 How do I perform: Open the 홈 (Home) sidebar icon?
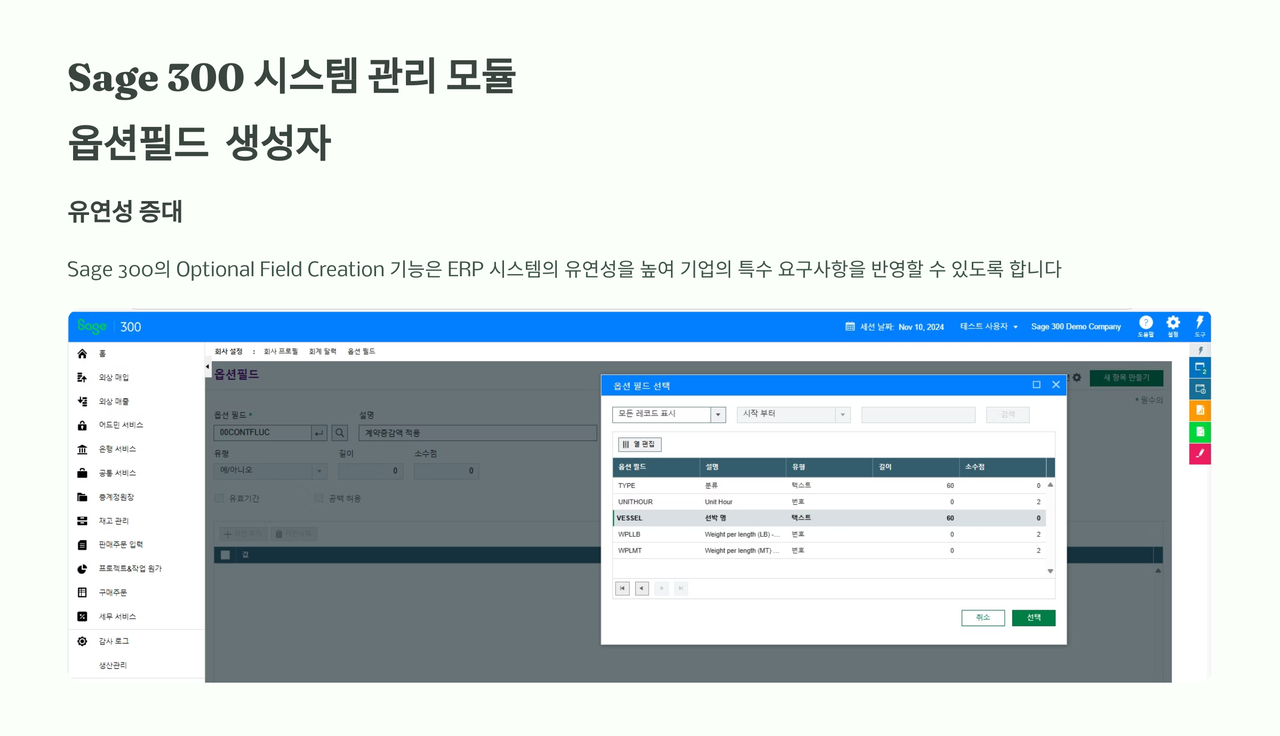[x=82, y=354]
